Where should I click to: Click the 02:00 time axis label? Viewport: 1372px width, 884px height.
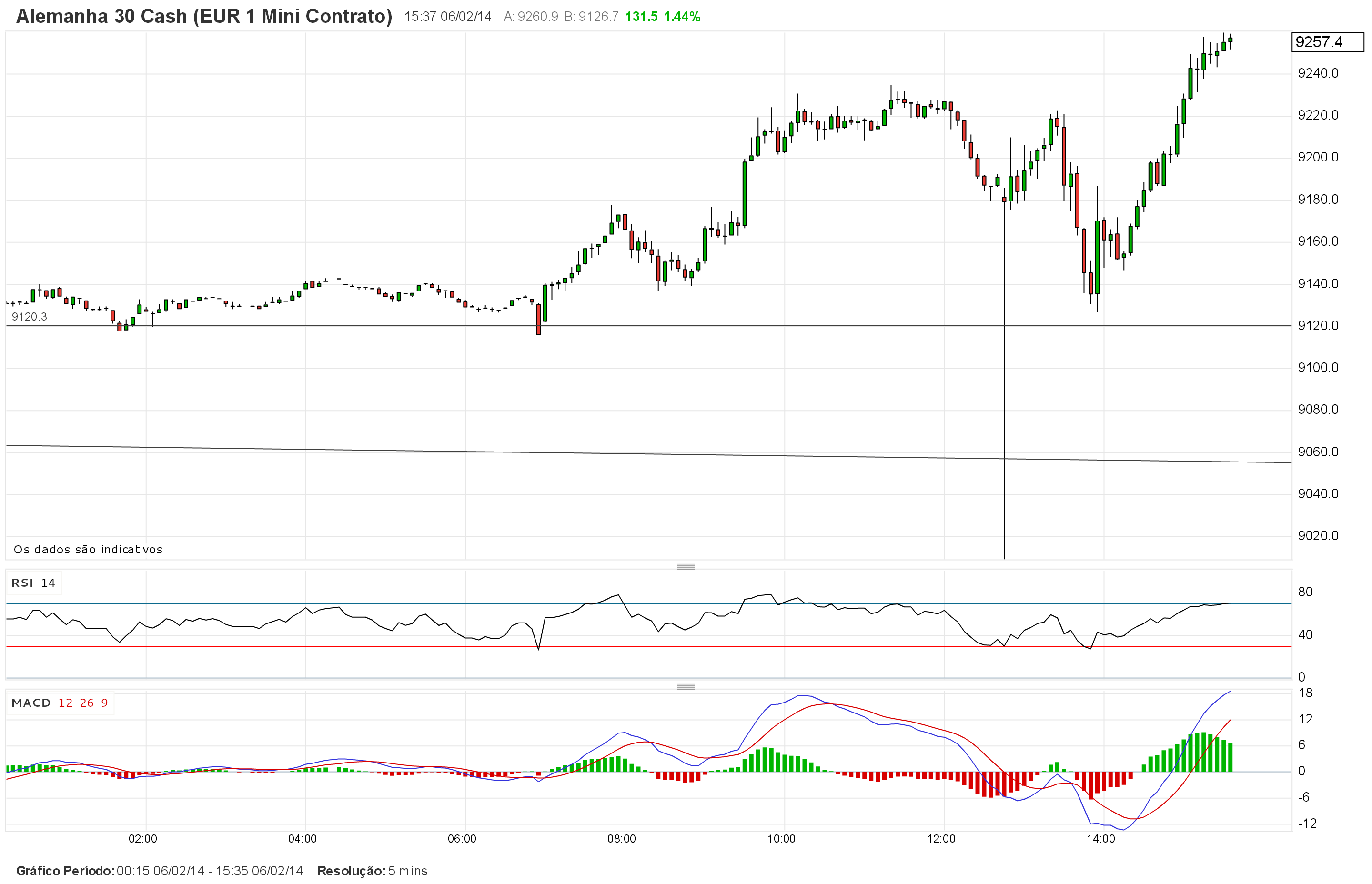[142, 839]
